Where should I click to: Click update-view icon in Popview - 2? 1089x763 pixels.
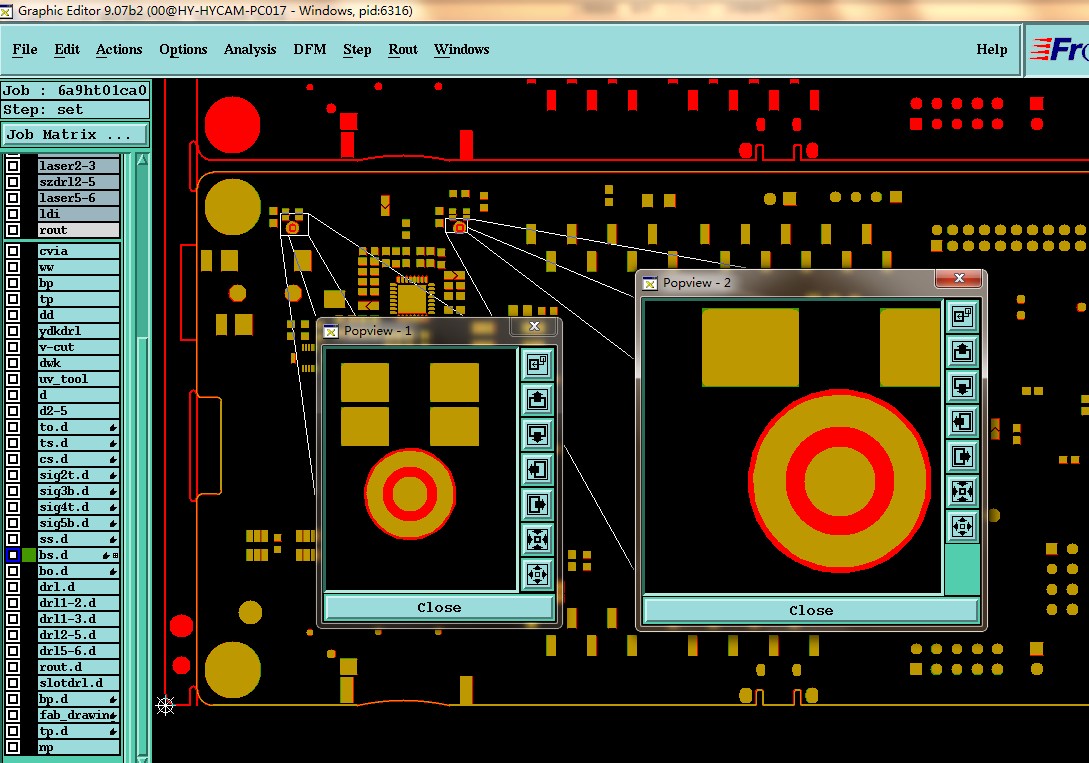coord(962,317)
